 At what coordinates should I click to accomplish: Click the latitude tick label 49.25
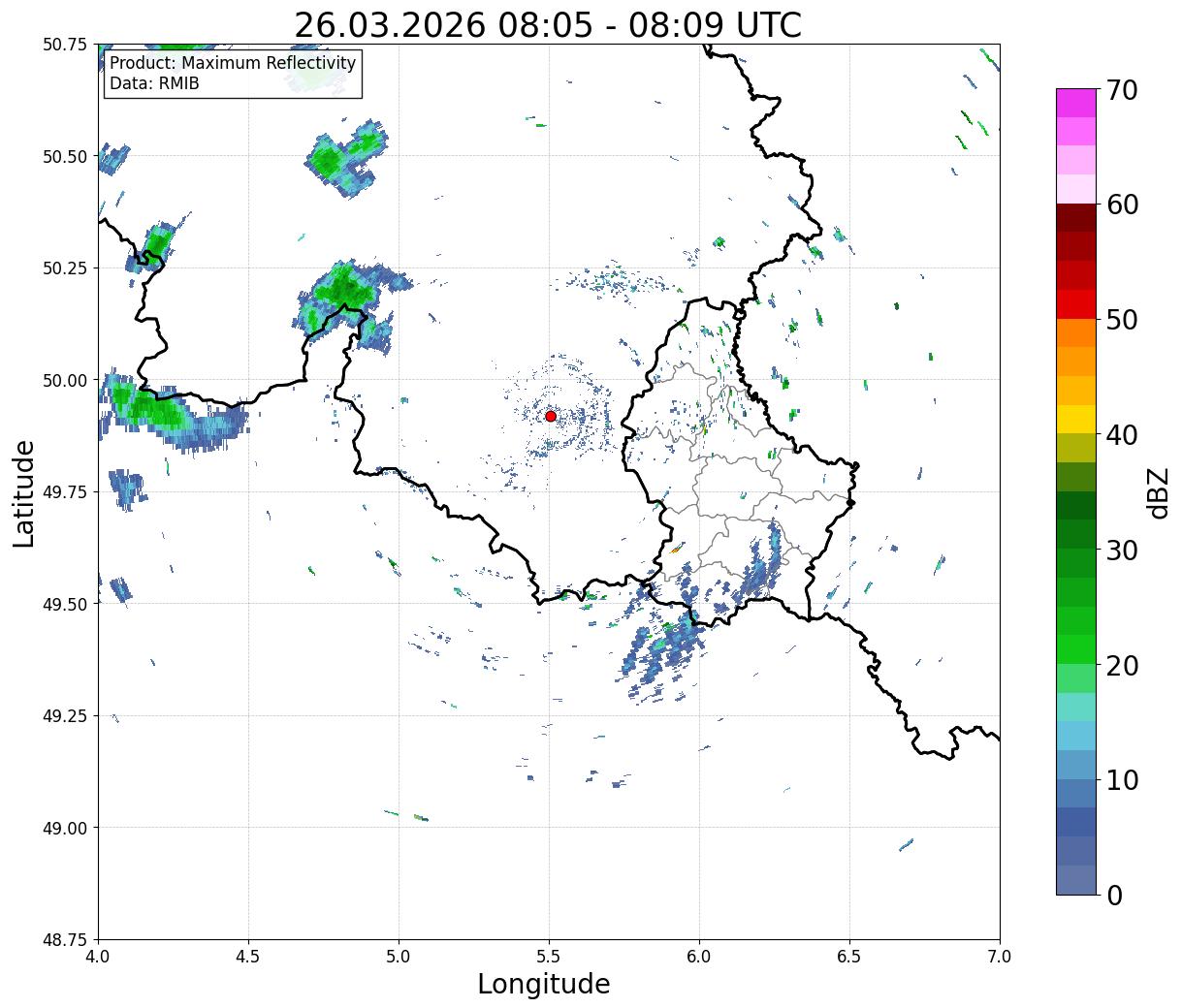(65, 716)
